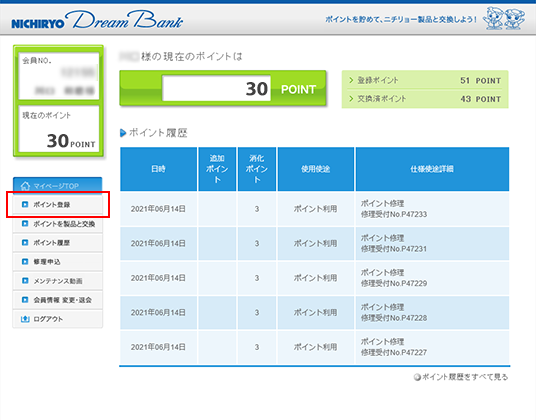Viewport: 536px width, 420px height.
Task: Click ポイント利用 in the P47231 row
Action: coord(316,243)
